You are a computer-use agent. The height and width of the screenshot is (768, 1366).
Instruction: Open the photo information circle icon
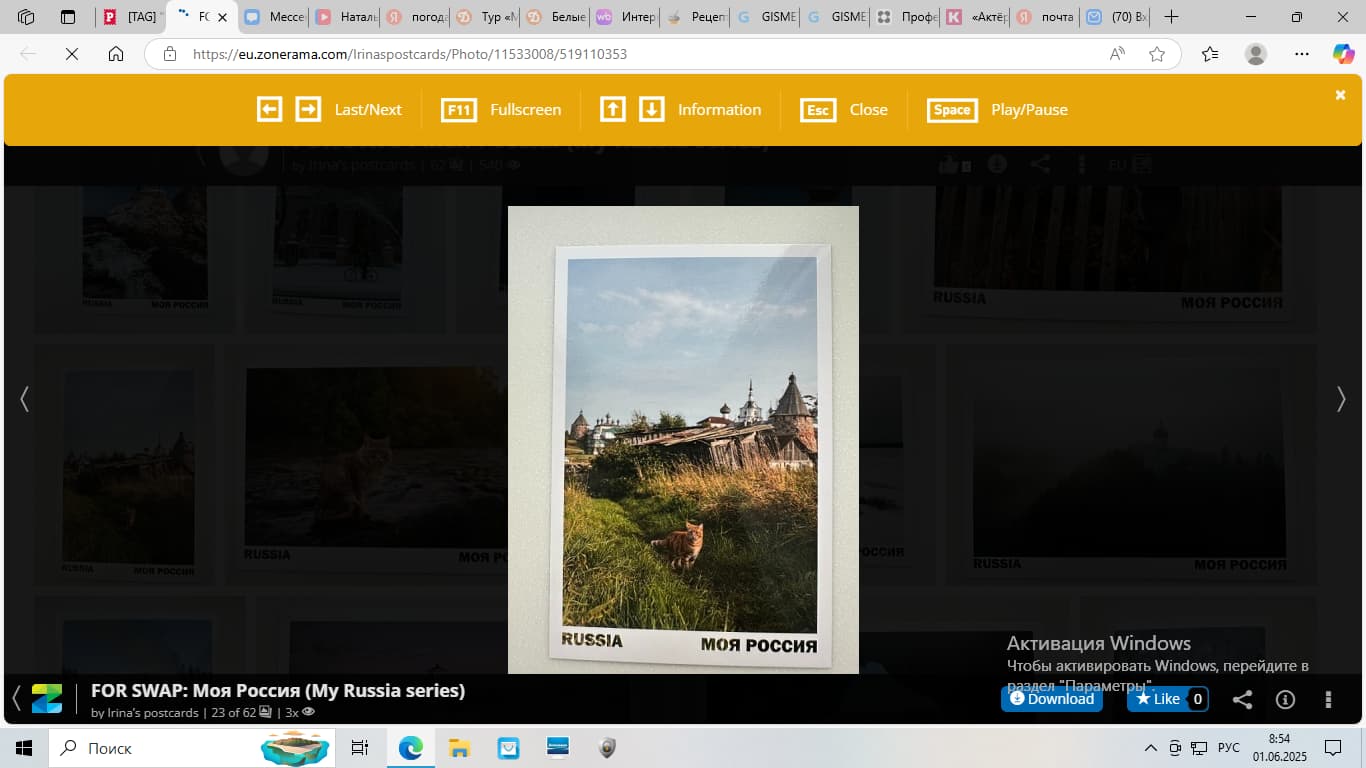1286,700
